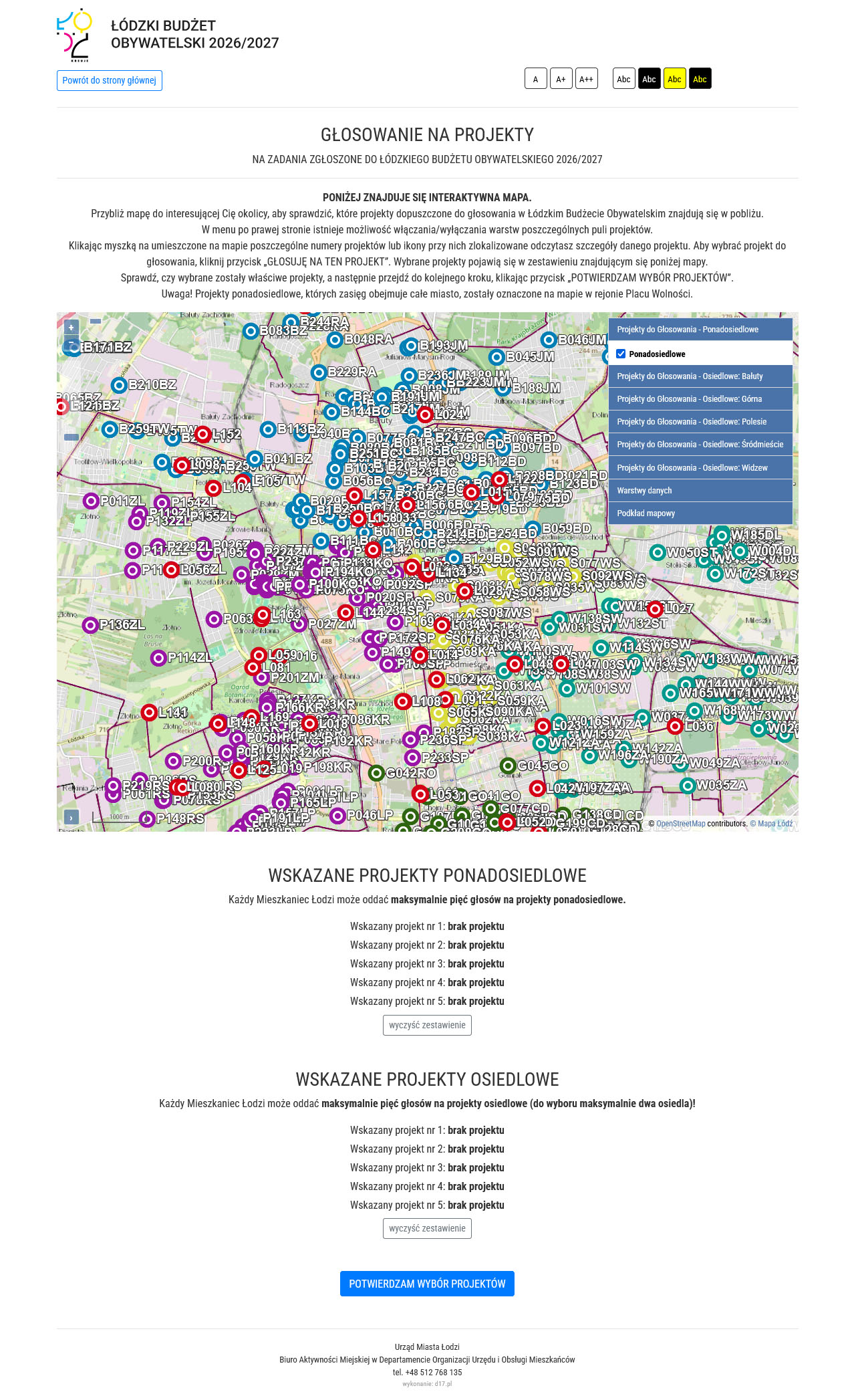Select marker P027ZM on the map
Screen dimensions: 854x1400
point(299,624)
